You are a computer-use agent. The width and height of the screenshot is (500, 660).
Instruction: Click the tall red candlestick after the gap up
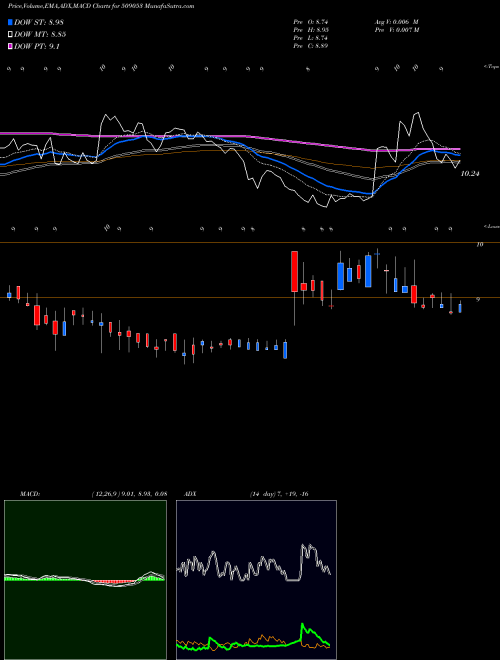click(295, 271)
